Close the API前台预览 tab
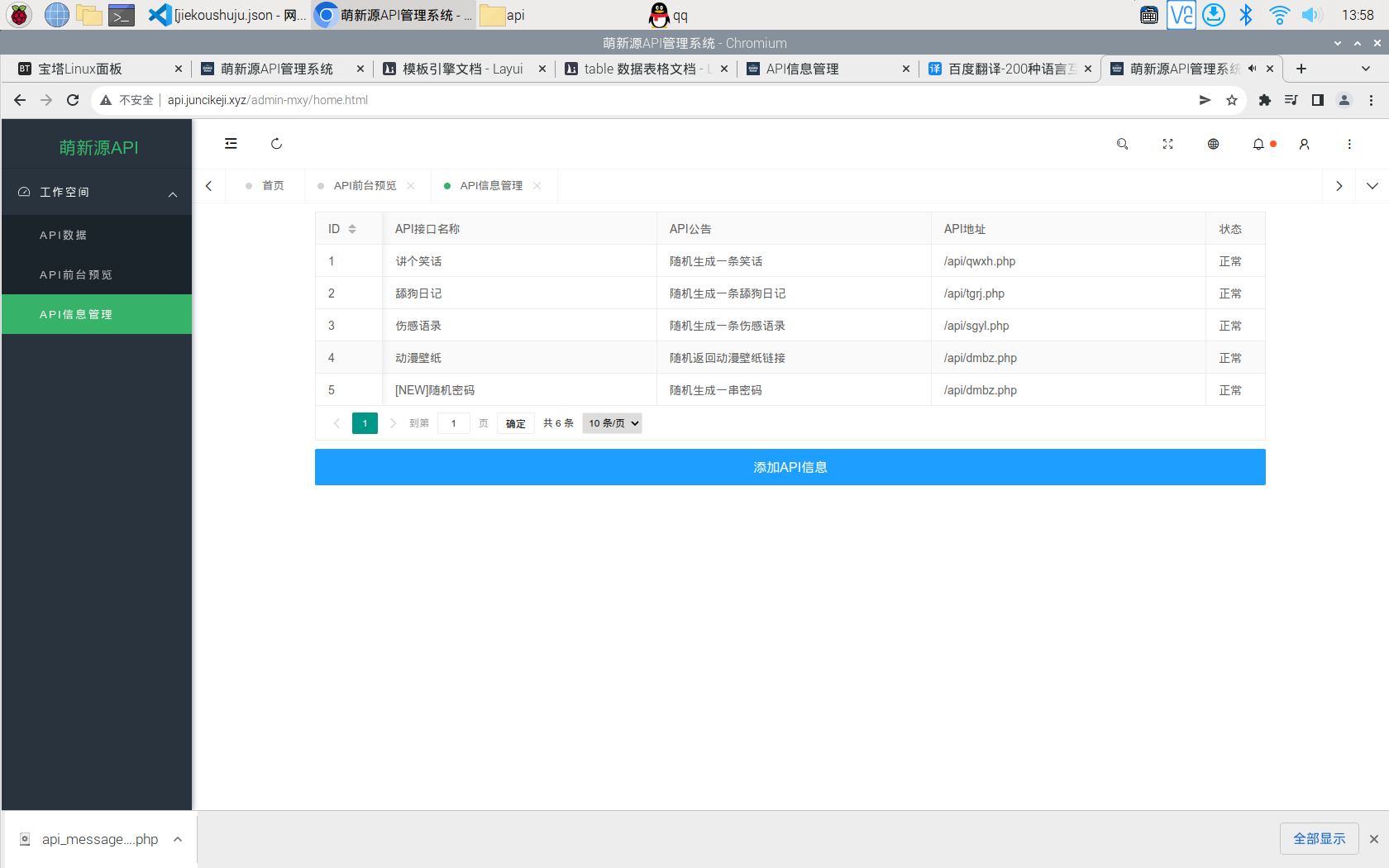This screenshot has width=1389, height=868. 411,185
